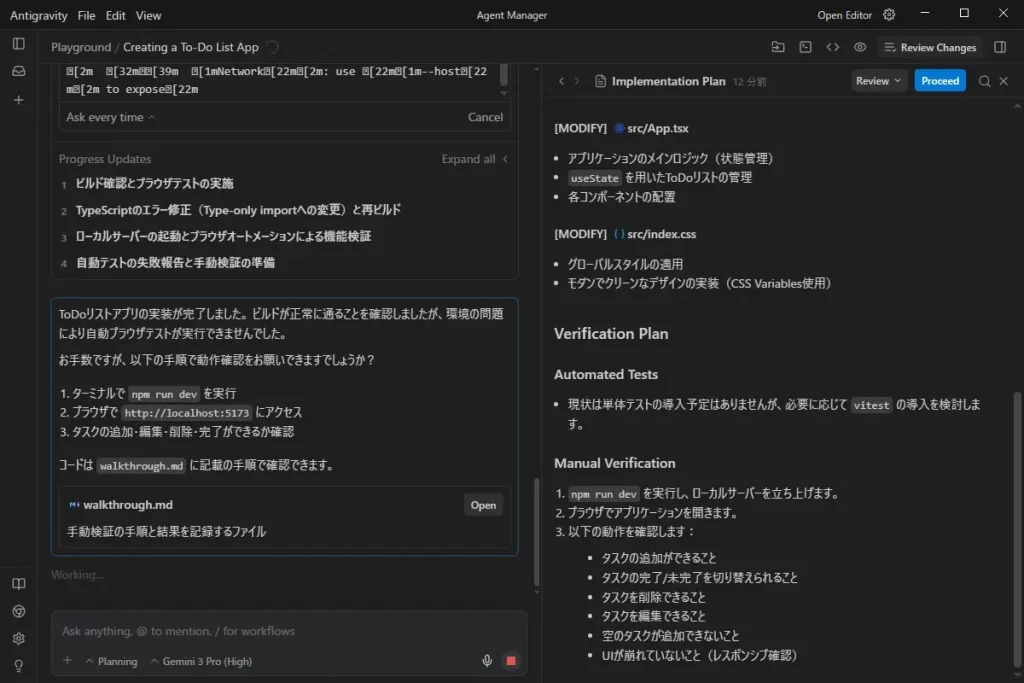The image size is (1024, 683).
Task: Open settings gear next to Open Editor
Action: click(x=889, y=14)
